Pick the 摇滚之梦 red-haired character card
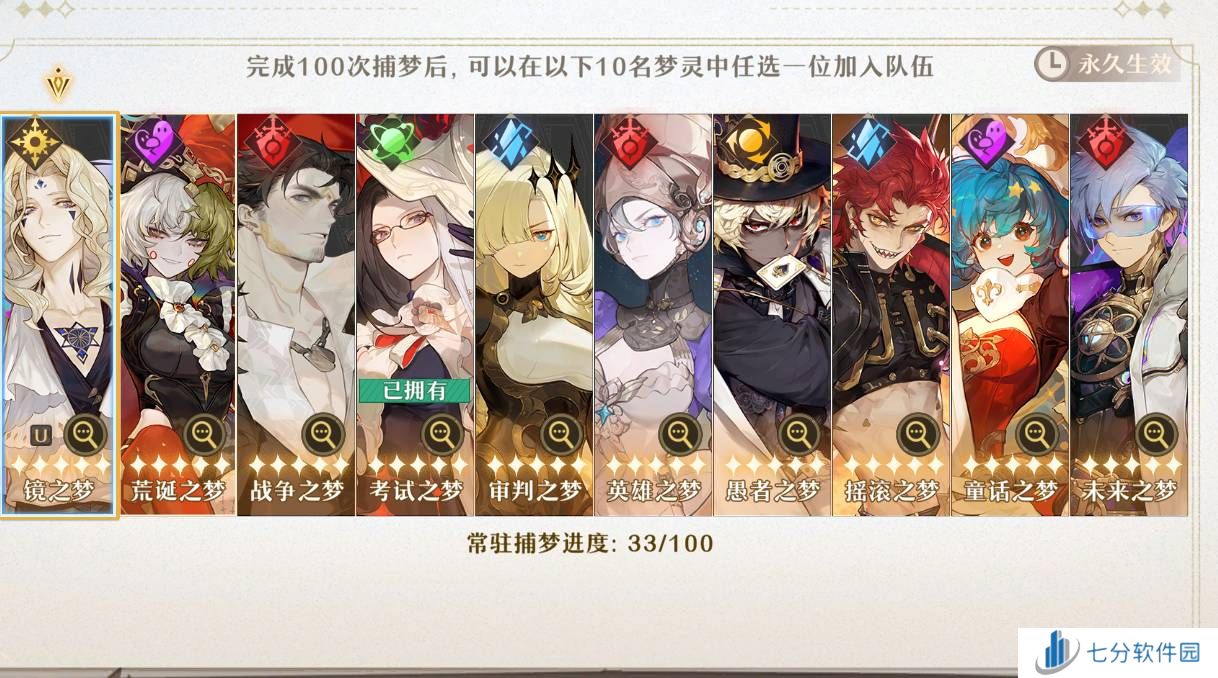Screen dimensions: 1218x678 (x=891, y=314)
